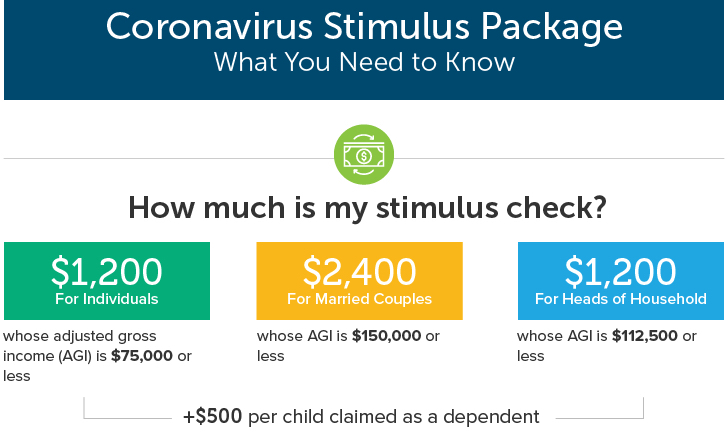
Task: Select the What You Need to Know subtitle
Action: [364, 62]
